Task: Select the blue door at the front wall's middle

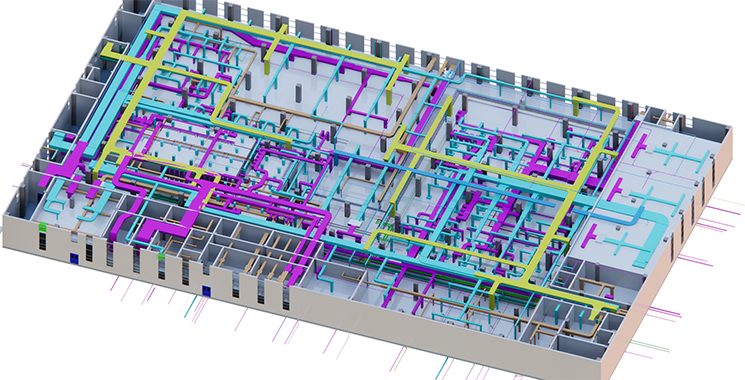Action: pyautogui.click(x=206, y=290)
